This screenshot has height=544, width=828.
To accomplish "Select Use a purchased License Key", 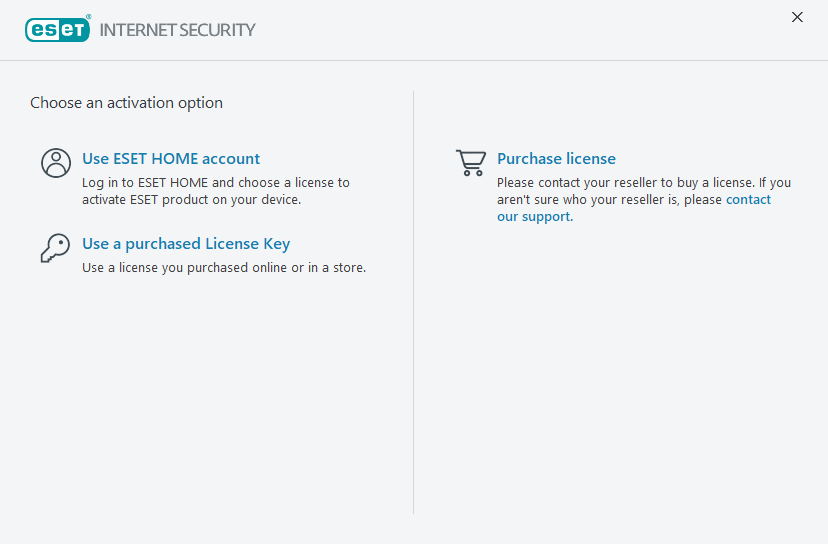I will click(x=186, y=244).
